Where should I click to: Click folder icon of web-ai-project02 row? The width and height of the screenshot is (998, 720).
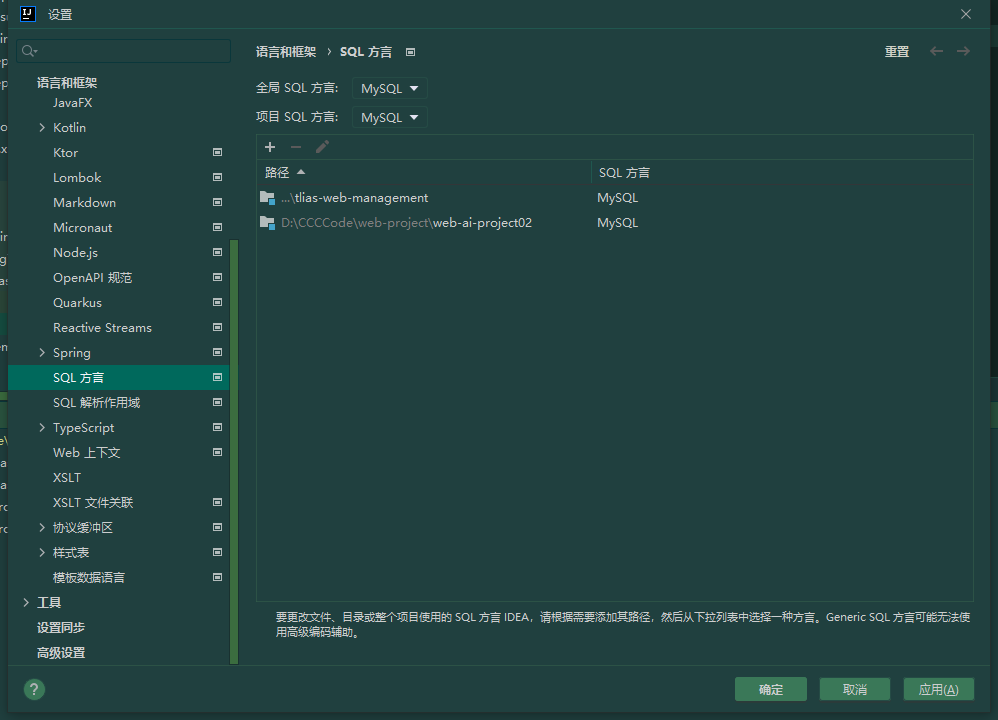(x=267, y=223)
